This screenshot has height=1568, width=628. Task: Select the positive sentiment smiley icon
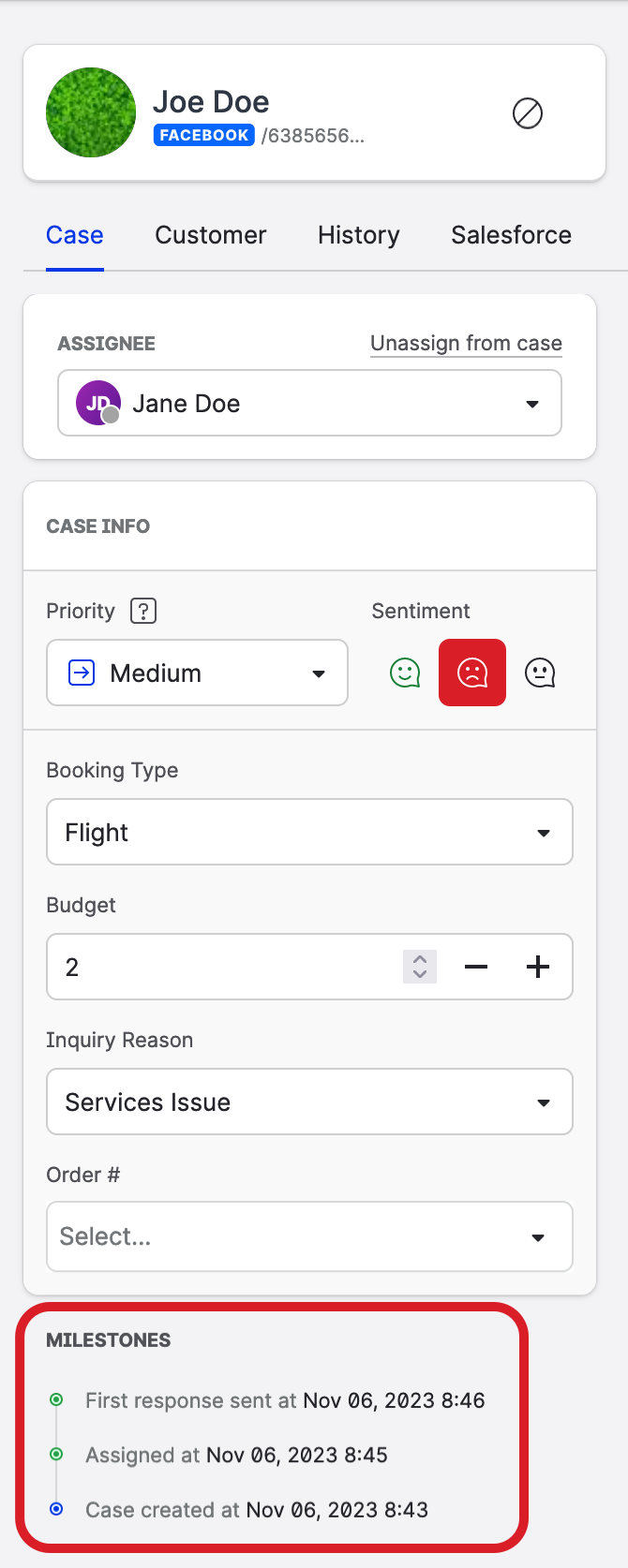[x=403, y=672]
